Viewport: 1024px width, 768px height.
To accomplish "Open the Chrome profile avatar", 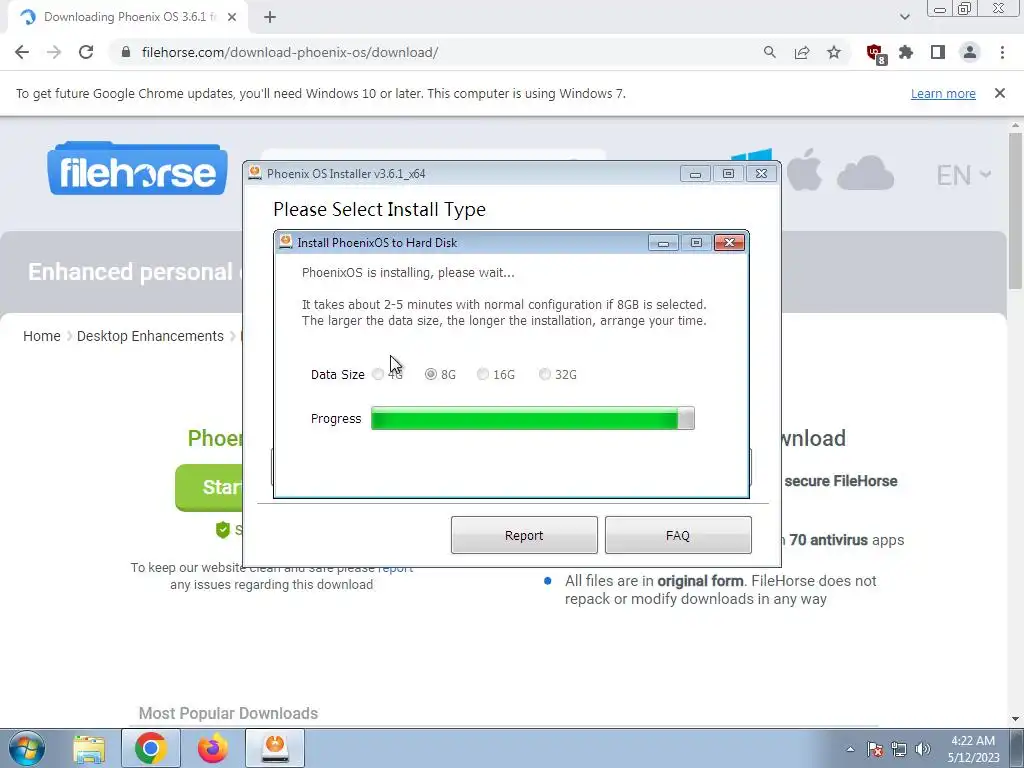I will (970, 52).
